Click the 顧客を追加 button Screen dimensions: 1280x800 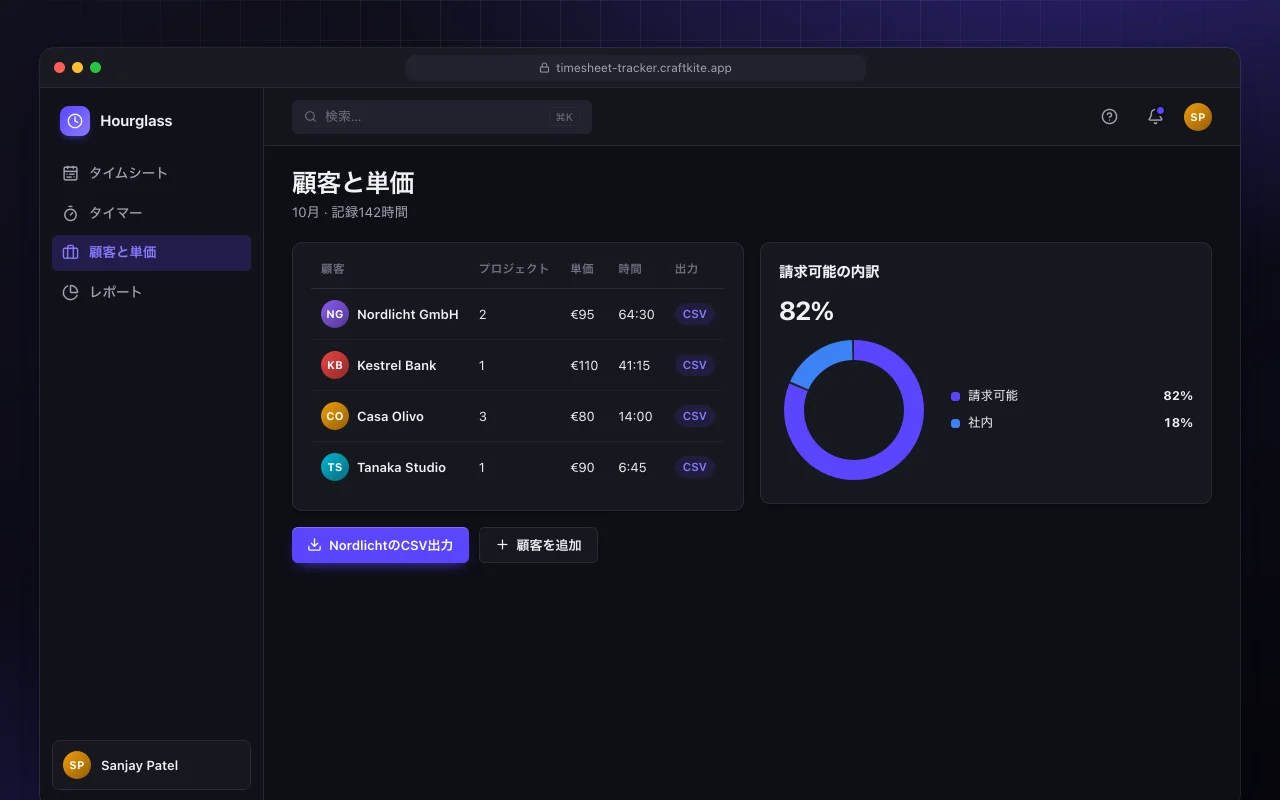coord(538,545)
